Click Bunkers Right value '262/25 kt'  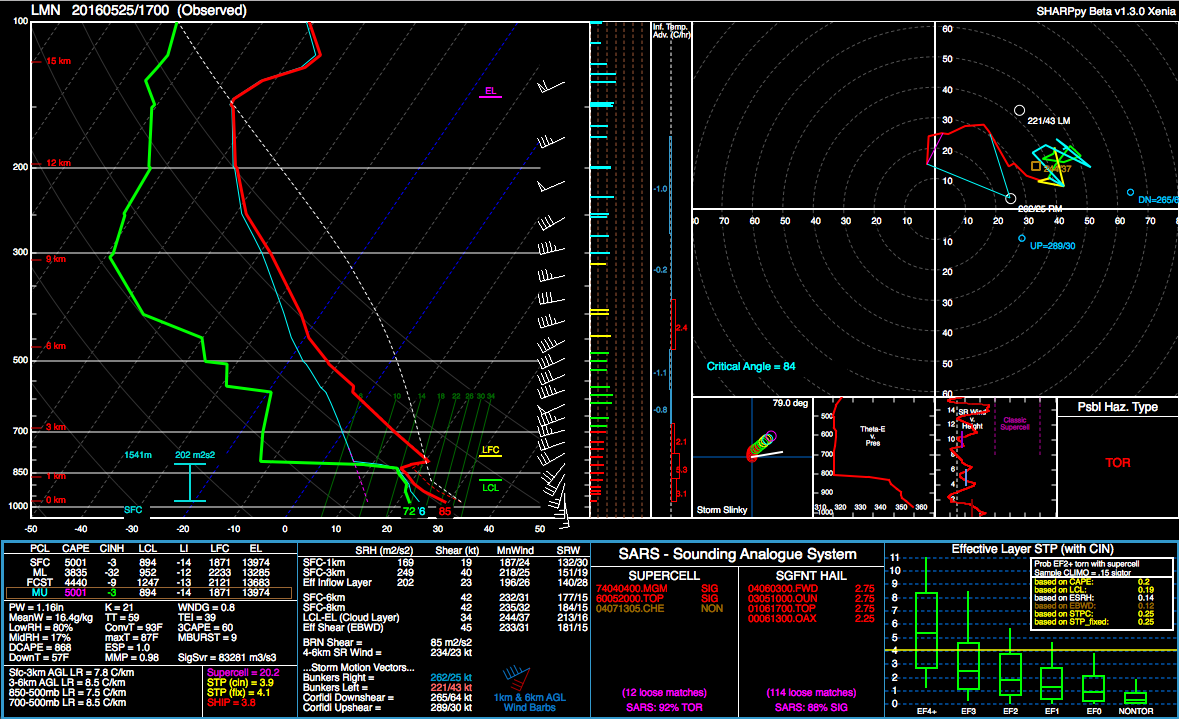[451, 678]
